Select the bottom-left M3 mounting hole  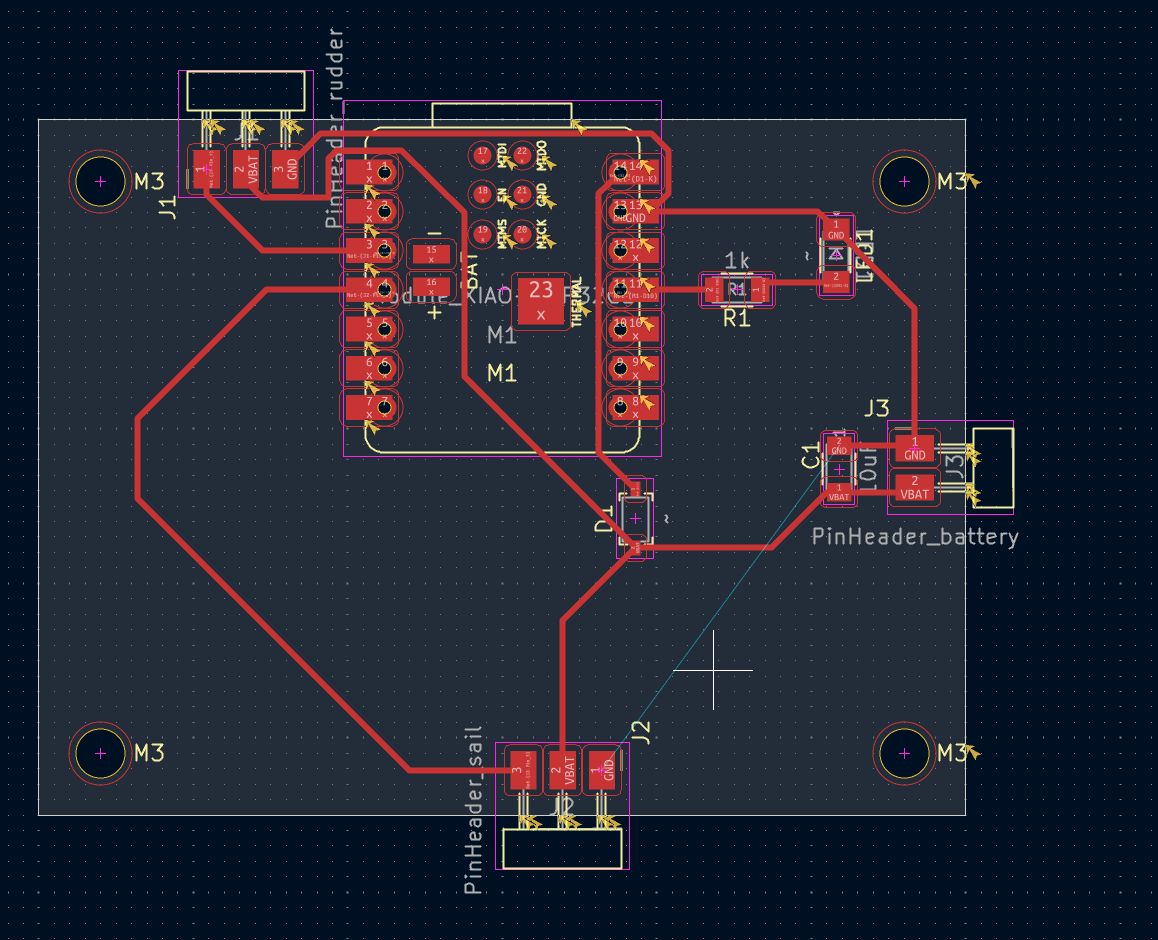click(x=100, y=753)
